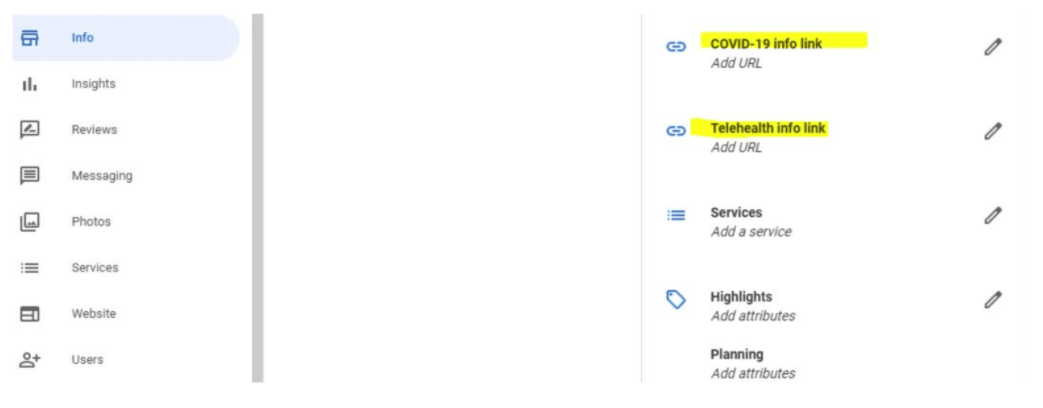The height and width of the screenshot is (408, 1043).
Task: Edit Highlights using the pencil icon
Action: tap(992, 300)
